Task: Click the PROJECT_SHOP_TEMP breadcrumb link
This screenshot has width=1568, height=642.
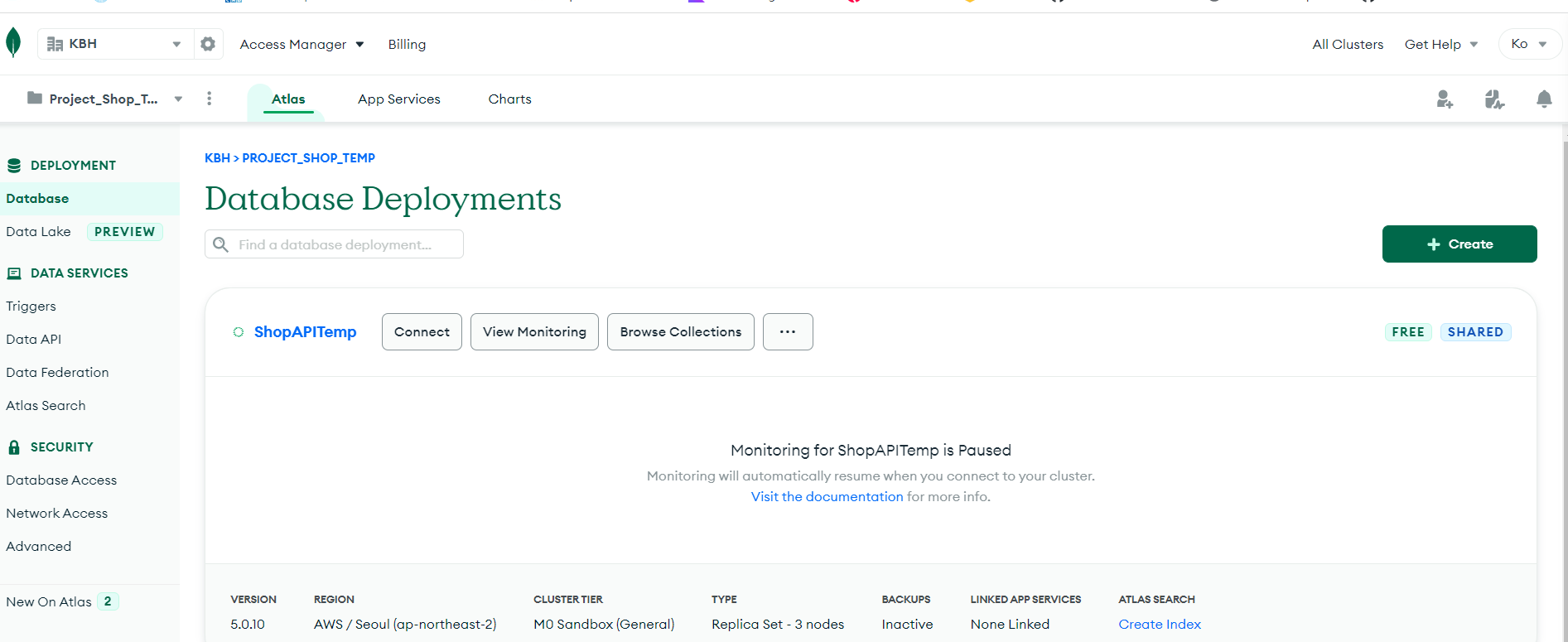Action: tap(308, 158)
